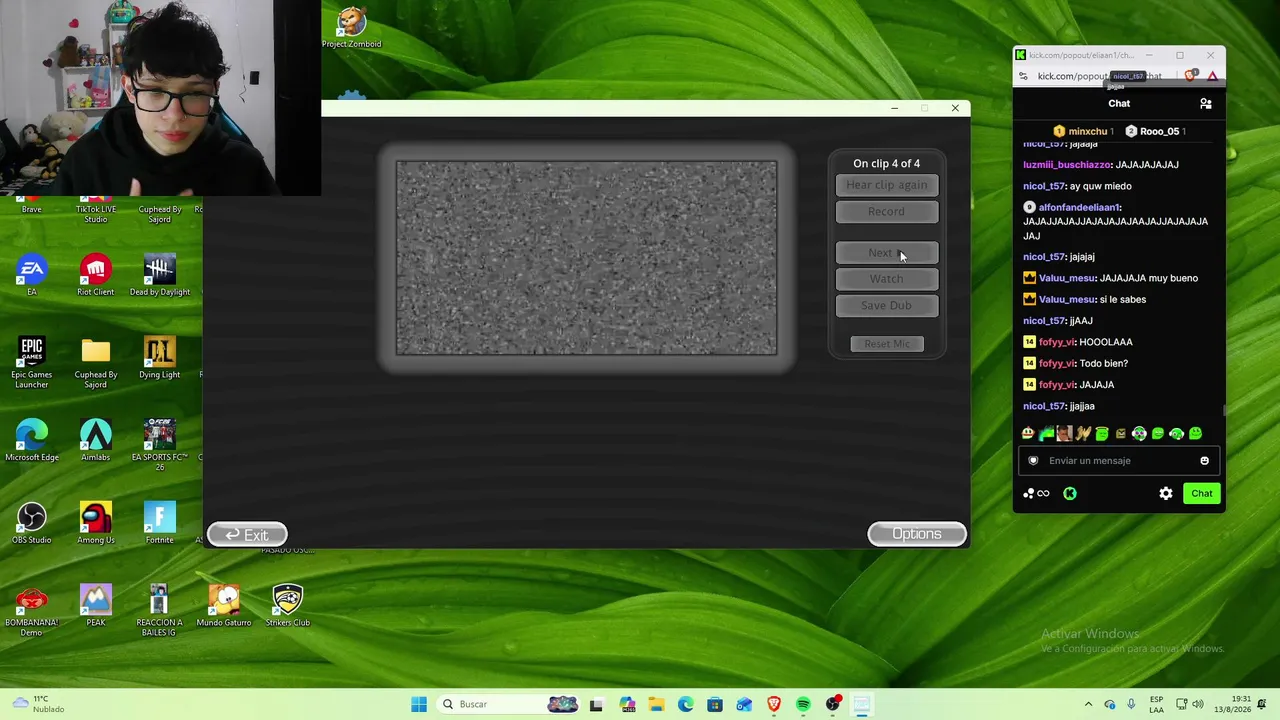Screen dimensions: 1280x720
Task: Click the Save Dub button
Action: pos(887,305)
